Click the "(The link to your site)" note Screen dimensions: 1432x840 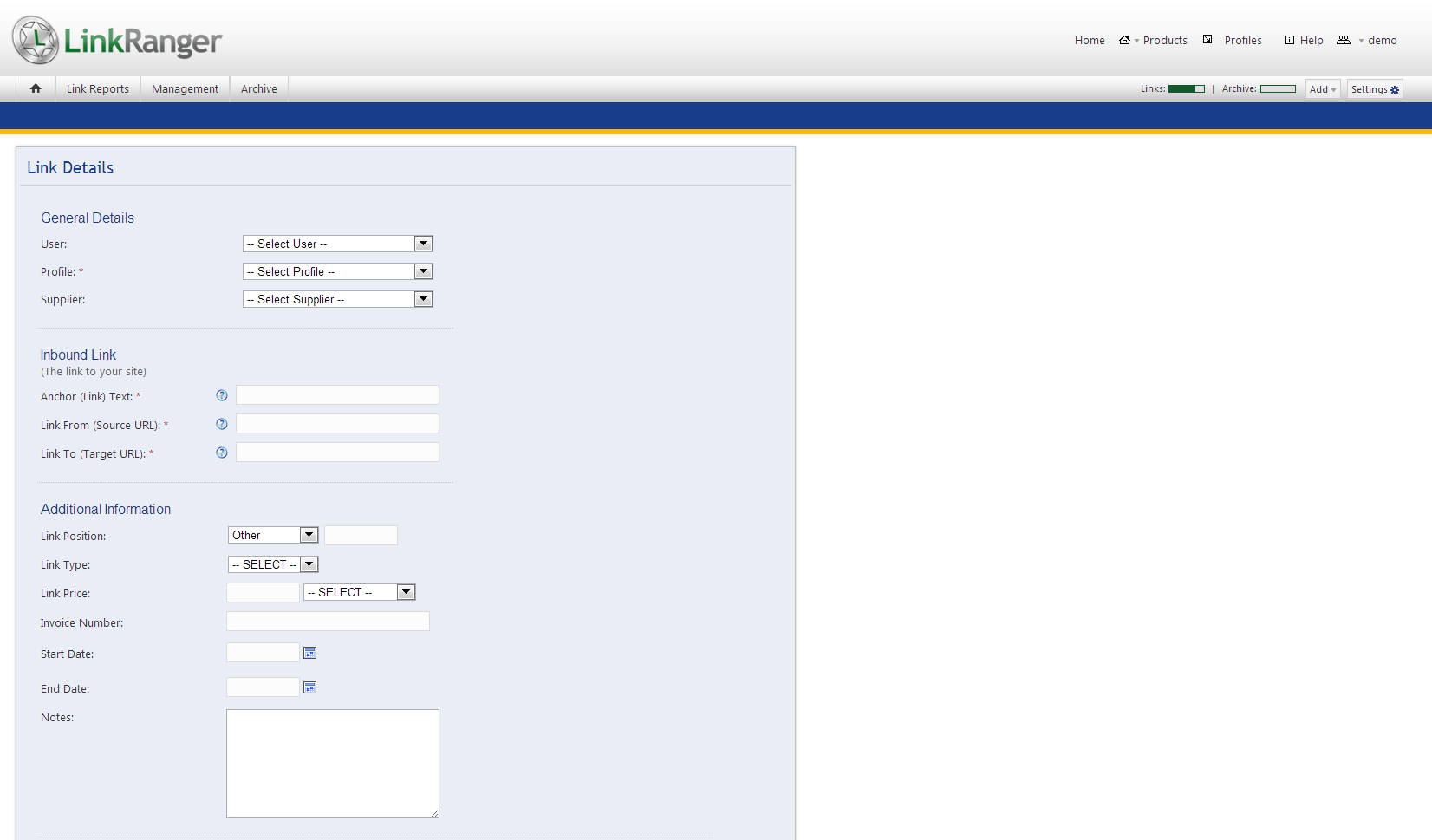pyautogui.click(x=94, y=372)
